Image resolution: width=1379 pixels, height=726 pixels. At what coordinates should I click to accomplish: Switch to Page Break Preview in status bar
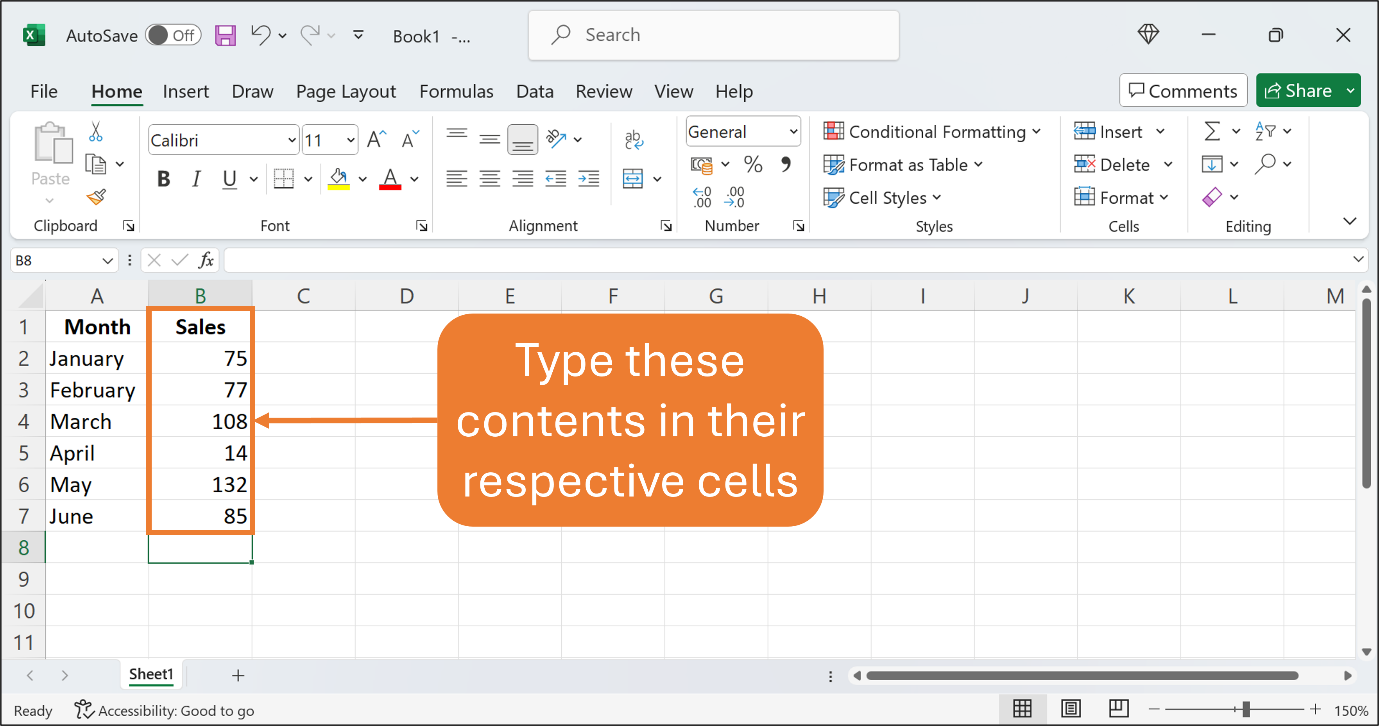click(x=1119, y=709)
